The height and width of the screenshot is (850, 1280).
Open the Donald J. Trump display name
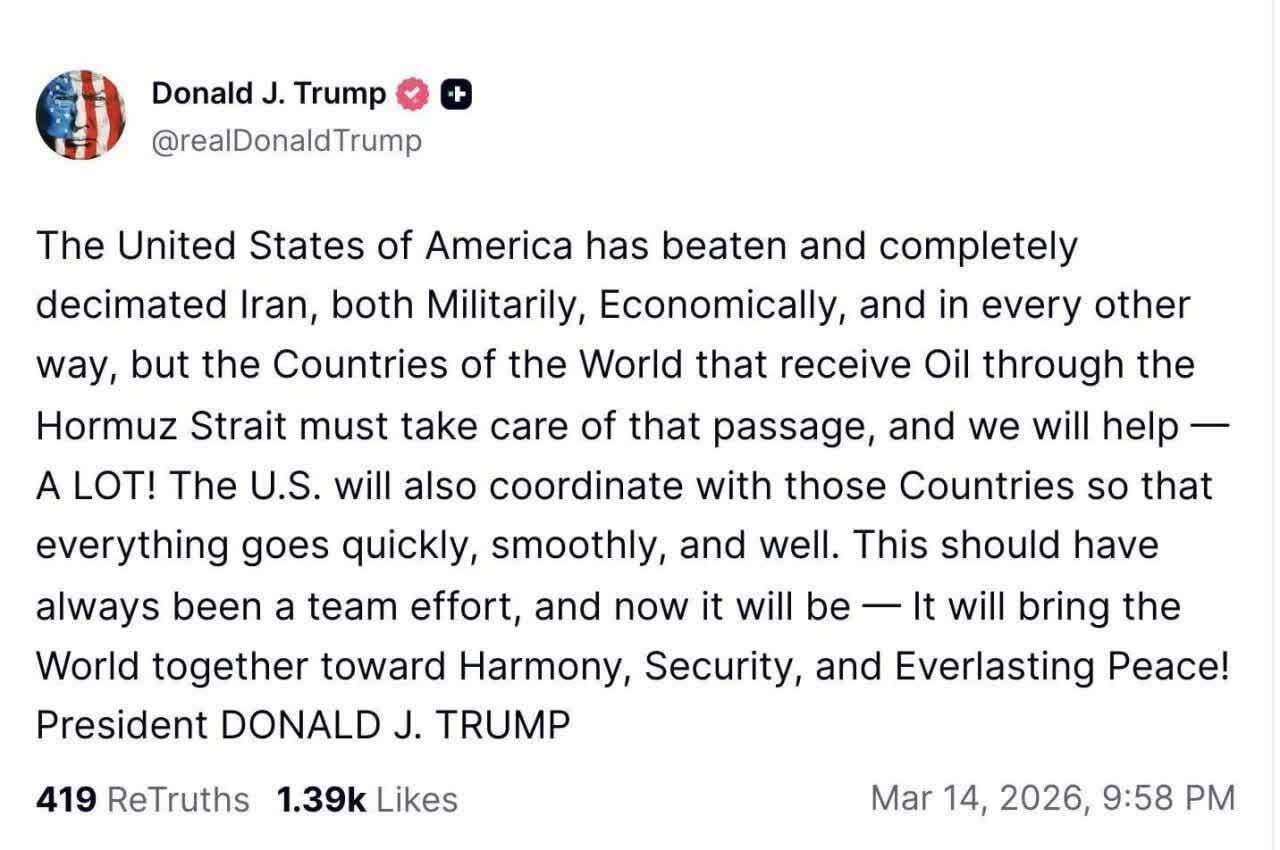click(268, 93)
